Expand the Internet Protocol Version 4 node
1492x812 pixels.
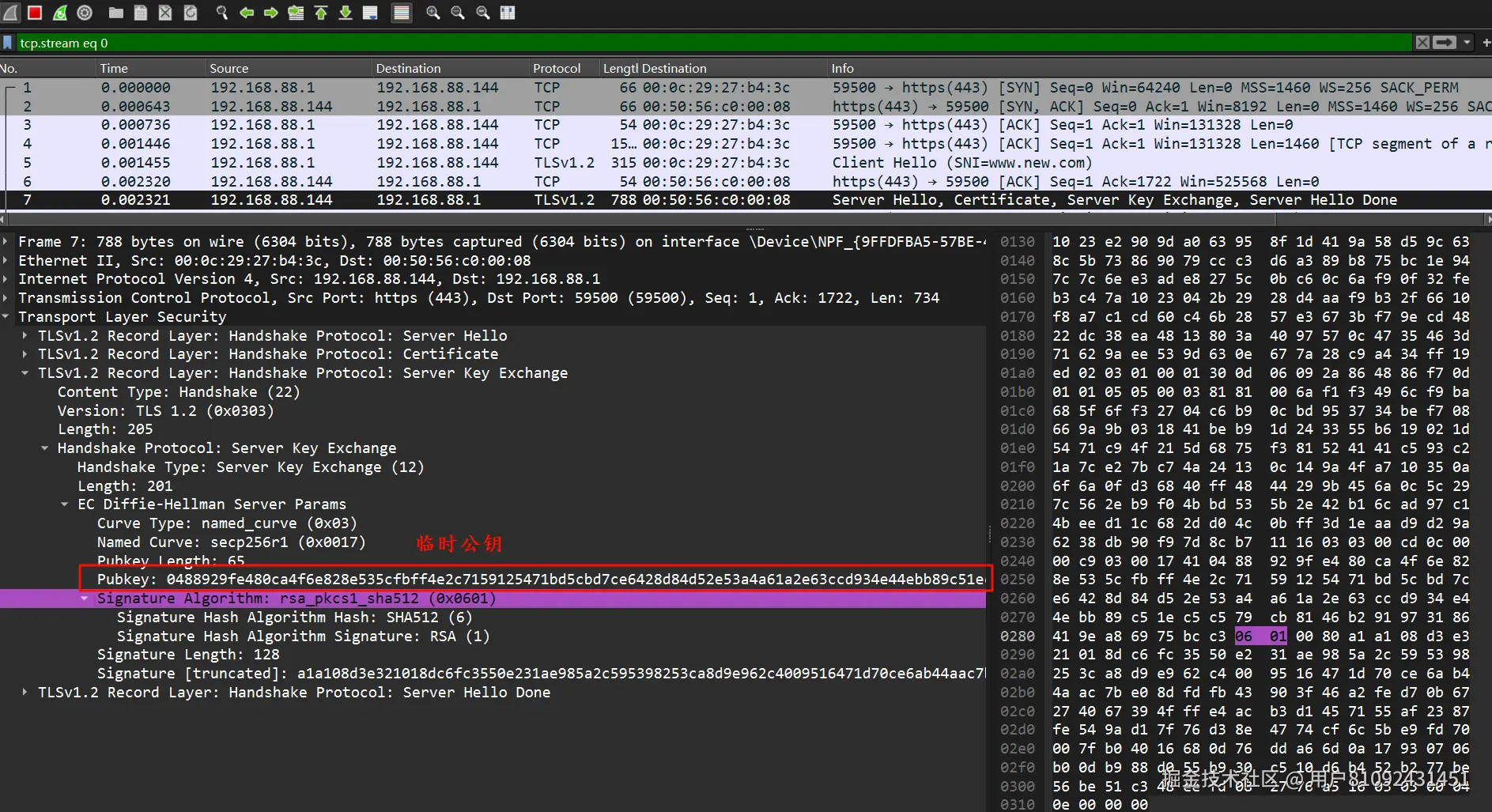pyautogui.click(x=6, y=279)
